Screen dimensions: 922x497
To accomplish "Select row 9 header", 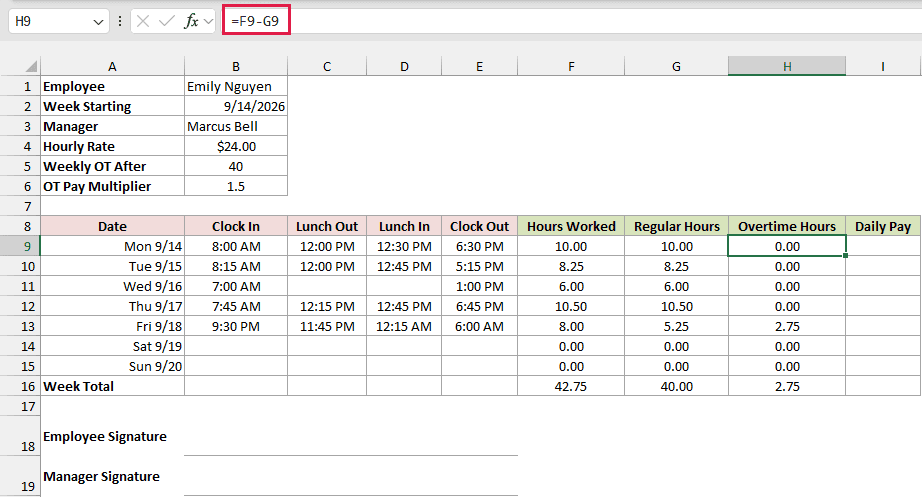I will [20, 246].
